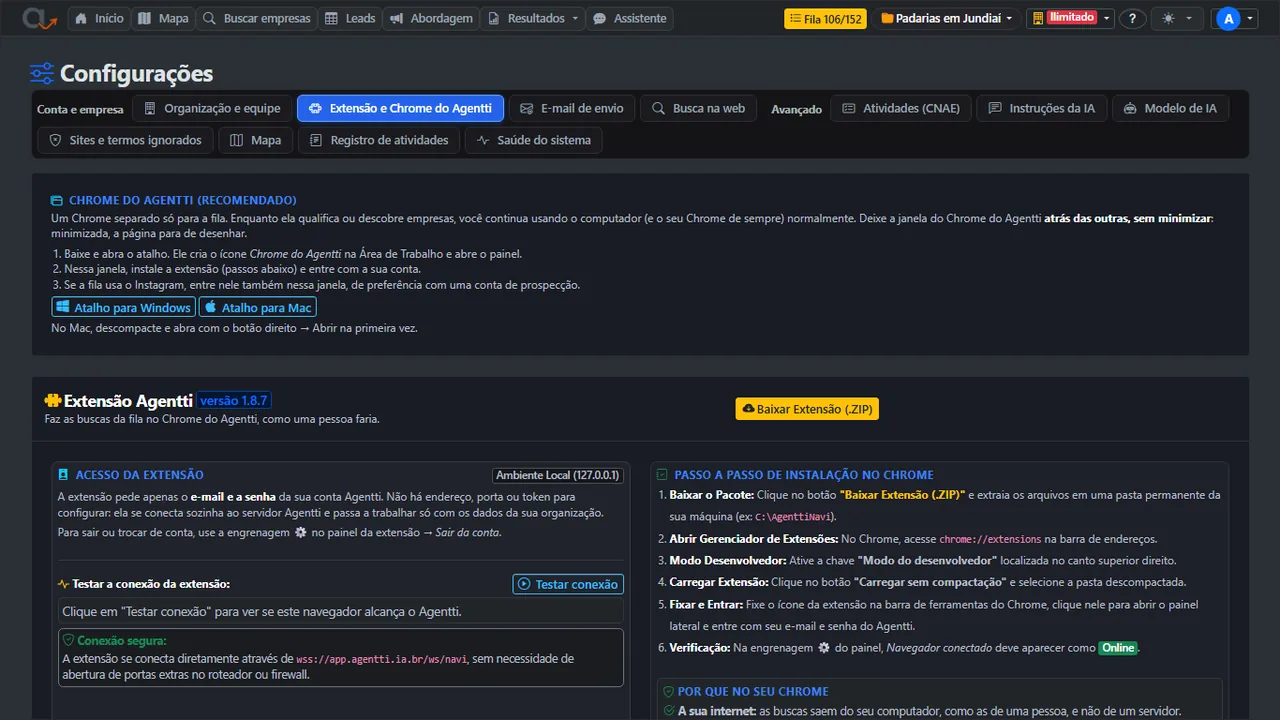Open the Modelo de IA tab
1280x720 pixels.
coord(1171,108)
